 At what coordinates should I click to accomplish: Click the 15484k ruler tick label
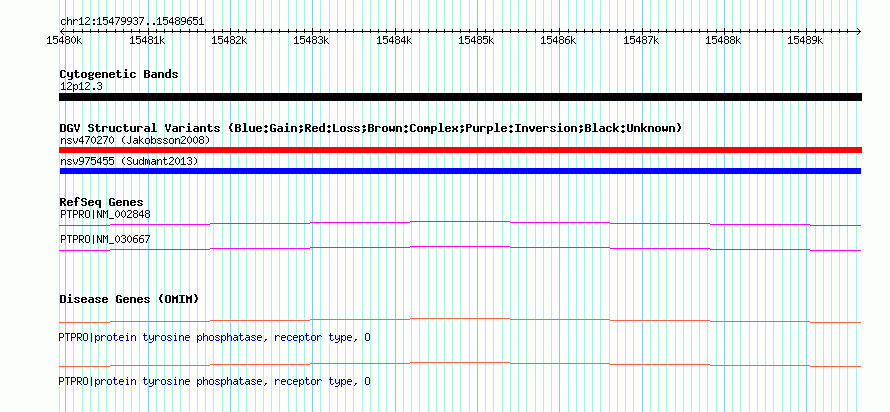tap(394, 40)
